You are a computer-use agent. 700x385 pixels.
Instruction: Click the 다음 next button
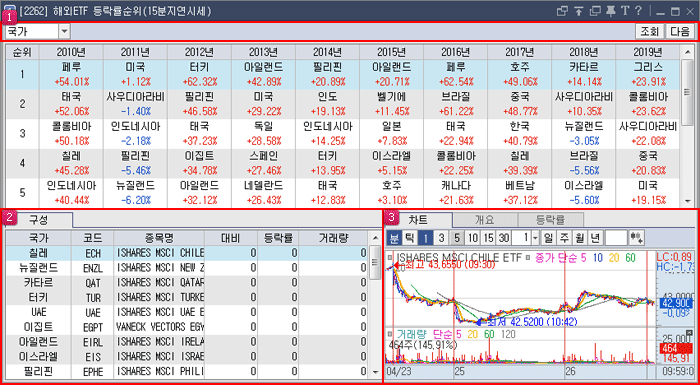click(x=679, y=32)
